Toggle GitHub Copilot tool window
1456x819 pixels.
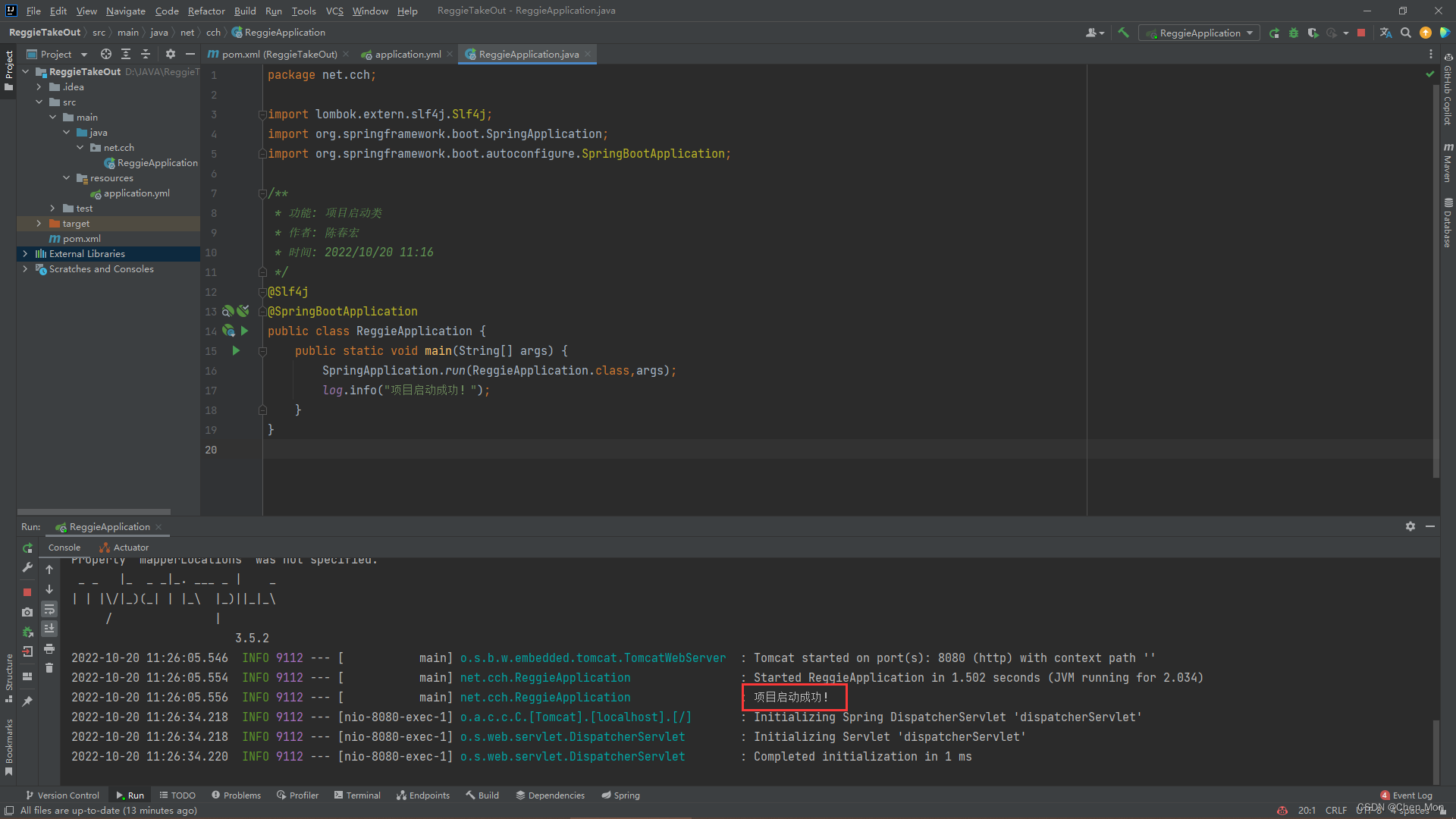click(x=1448, y=89)
